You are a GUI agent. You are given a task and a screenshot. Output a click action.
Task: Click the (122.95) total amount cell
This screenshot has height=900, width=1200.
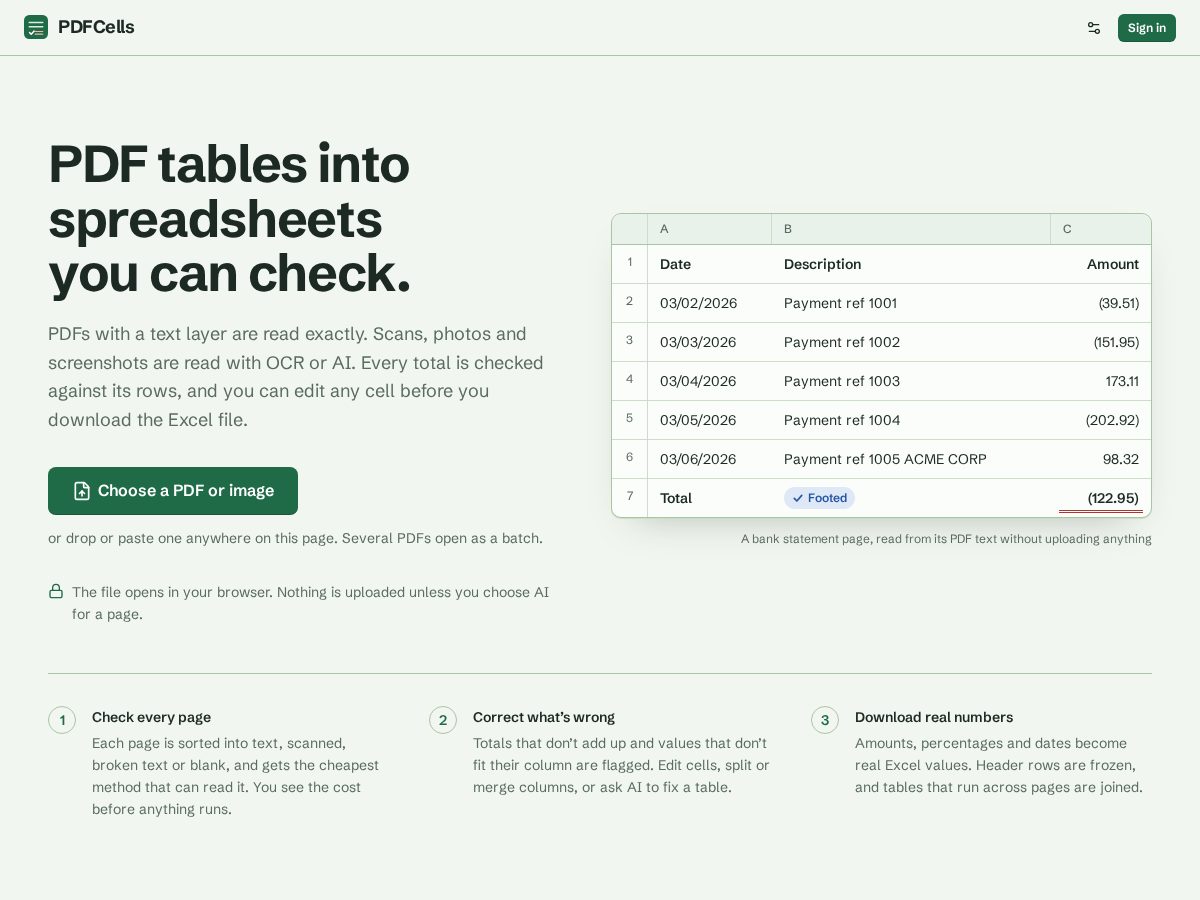click(1101, 498)
